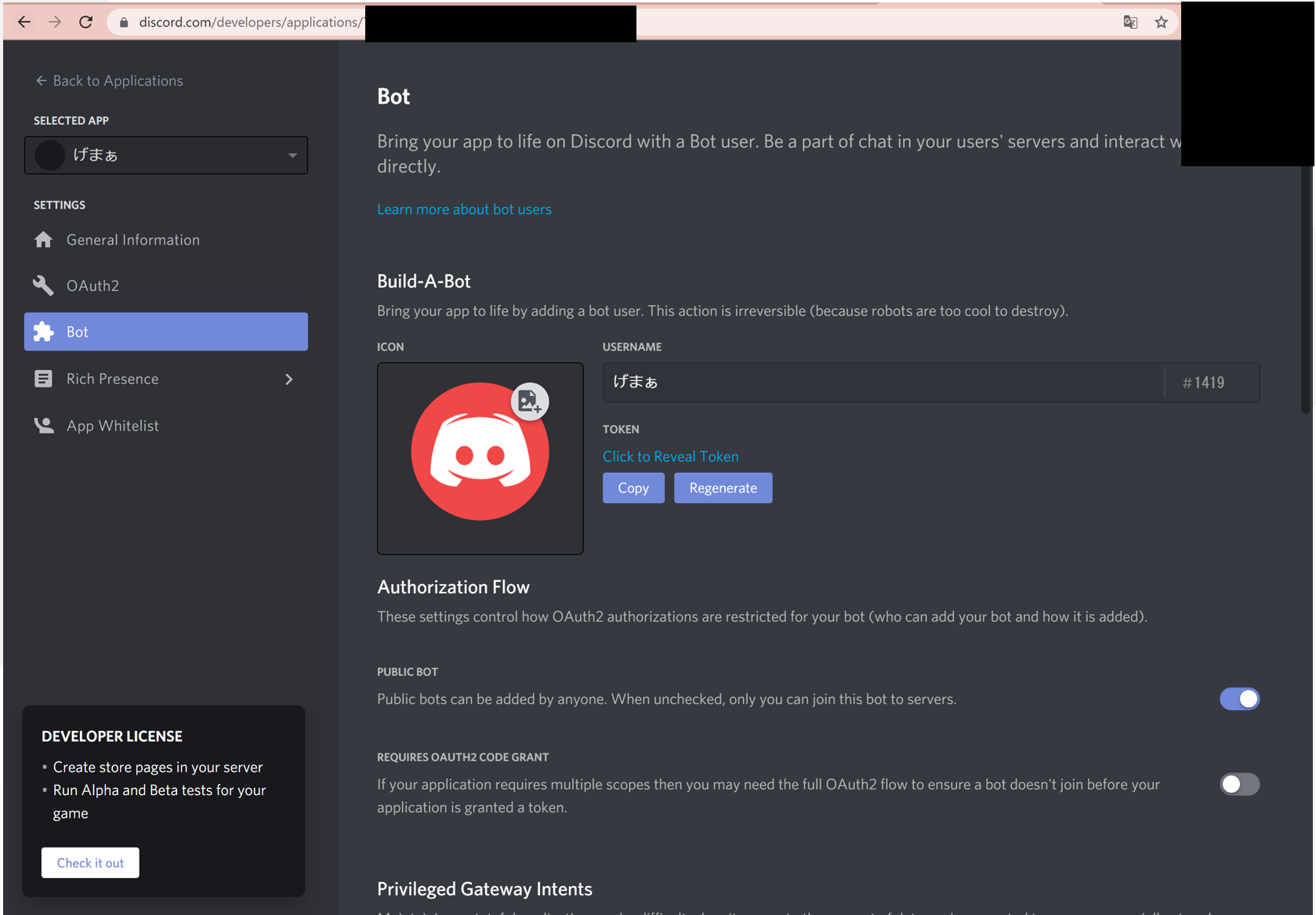Click the App Whitelist person icon
Screen dimensions: 1316x915
tap(43, 426)
